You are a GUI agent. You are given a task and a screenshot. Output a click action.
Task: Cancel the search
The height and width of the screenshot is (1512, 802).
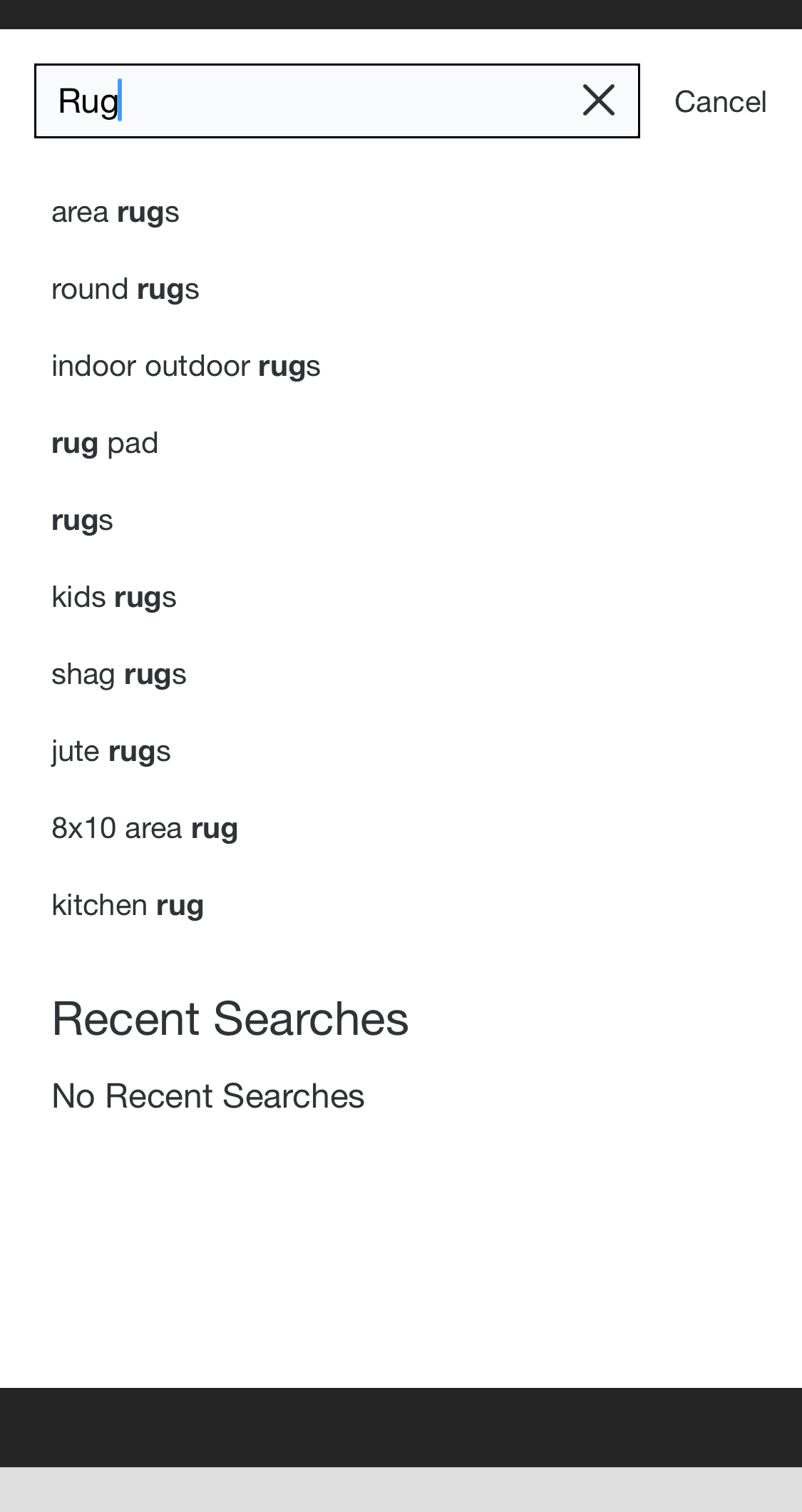720,102
